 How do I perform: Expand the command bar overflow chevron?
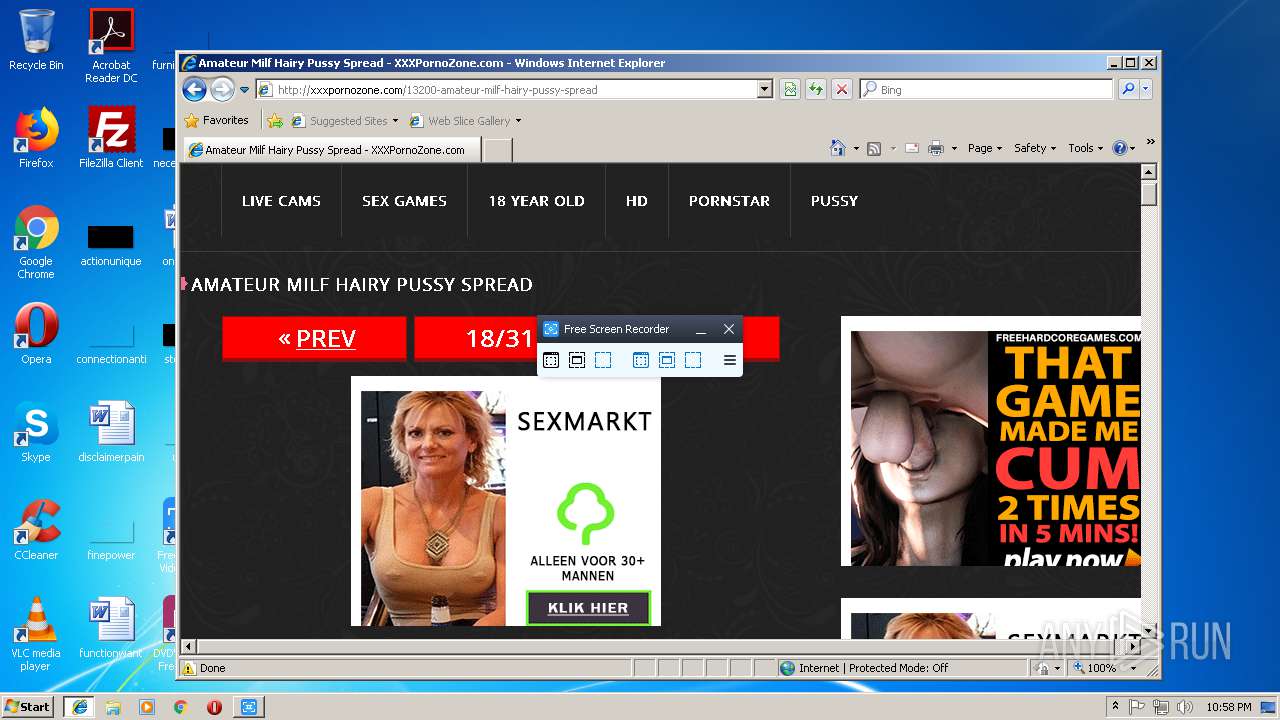click(1150, 142)
